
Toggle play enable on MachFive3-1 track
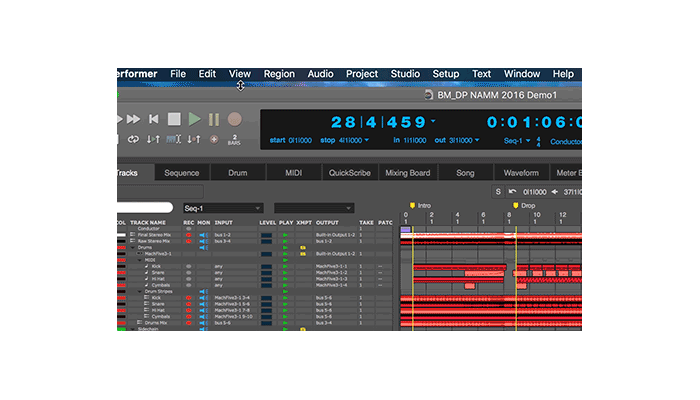(x=285, y=254)
